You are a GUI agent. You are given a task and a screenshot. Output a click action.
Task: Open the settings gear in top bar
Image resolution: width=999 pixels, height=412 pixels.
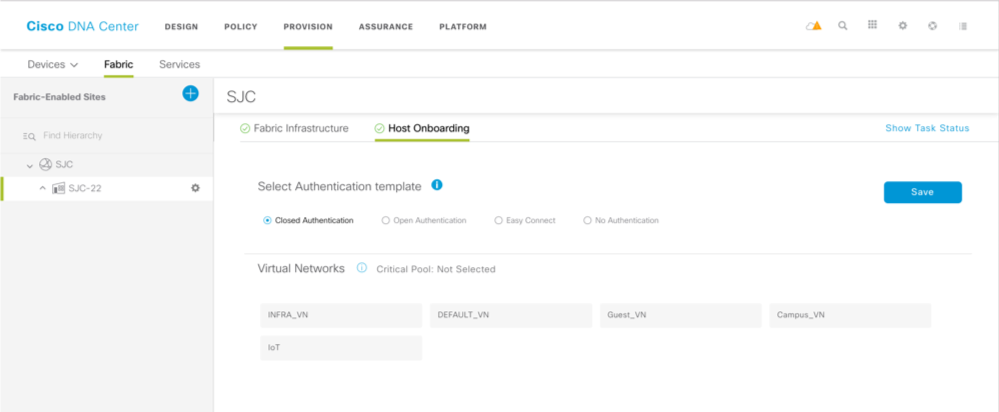click(903, 26)
